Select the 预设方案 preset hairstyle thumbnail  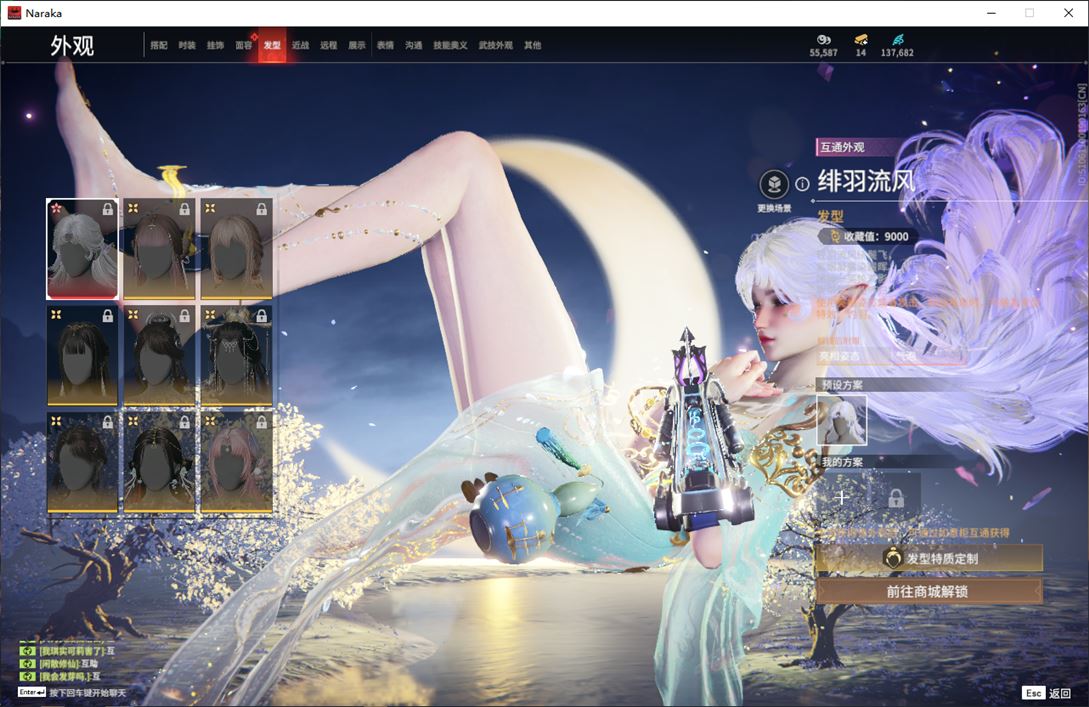point(841,420)
